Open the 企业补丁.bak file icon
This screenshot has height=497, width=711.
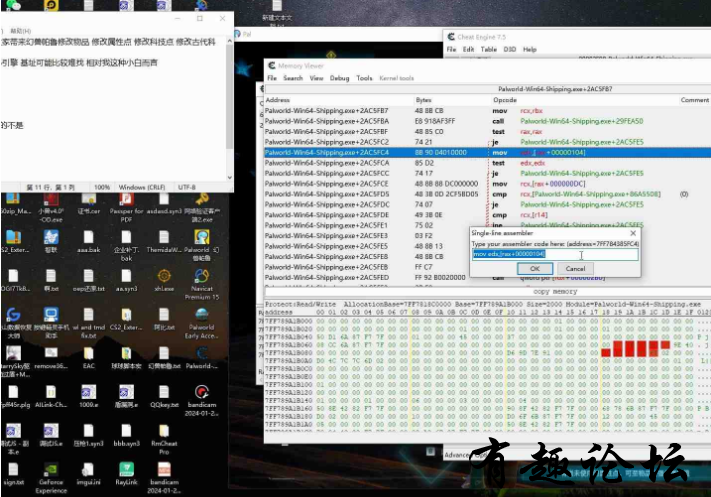point(126,245)
